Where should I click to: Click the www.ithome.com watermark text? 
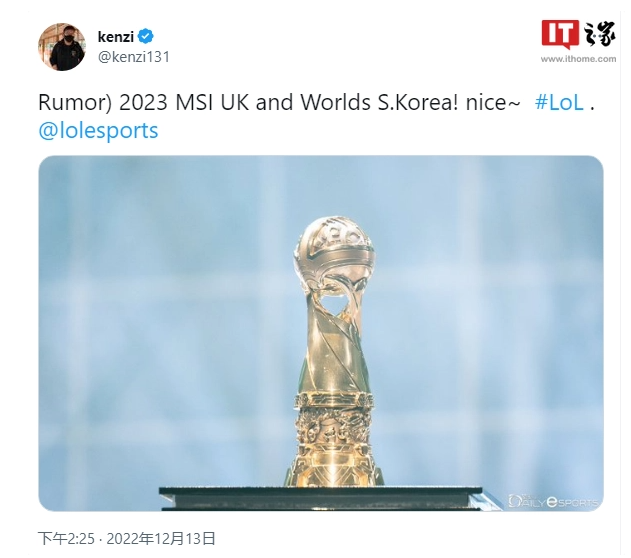[x=578, y=59]
